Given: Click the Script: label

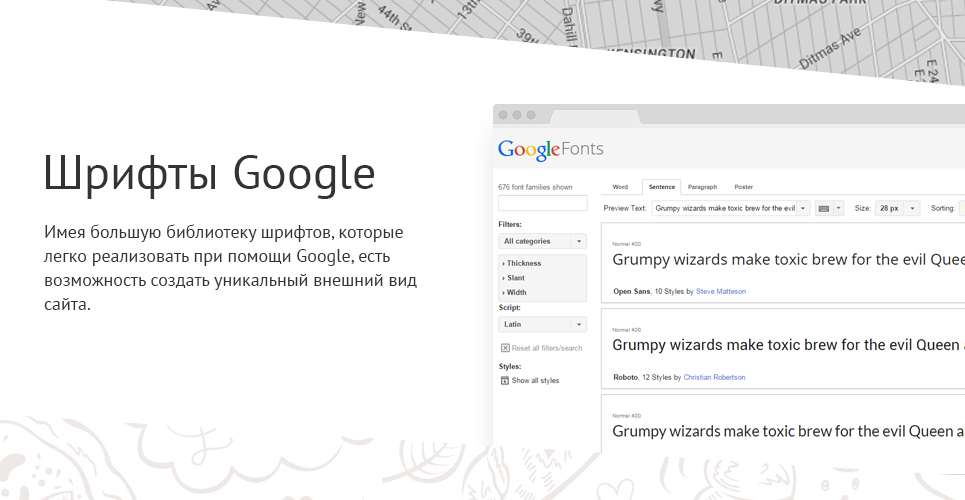Looking at the screenshot, I should (x=509, y=307).
